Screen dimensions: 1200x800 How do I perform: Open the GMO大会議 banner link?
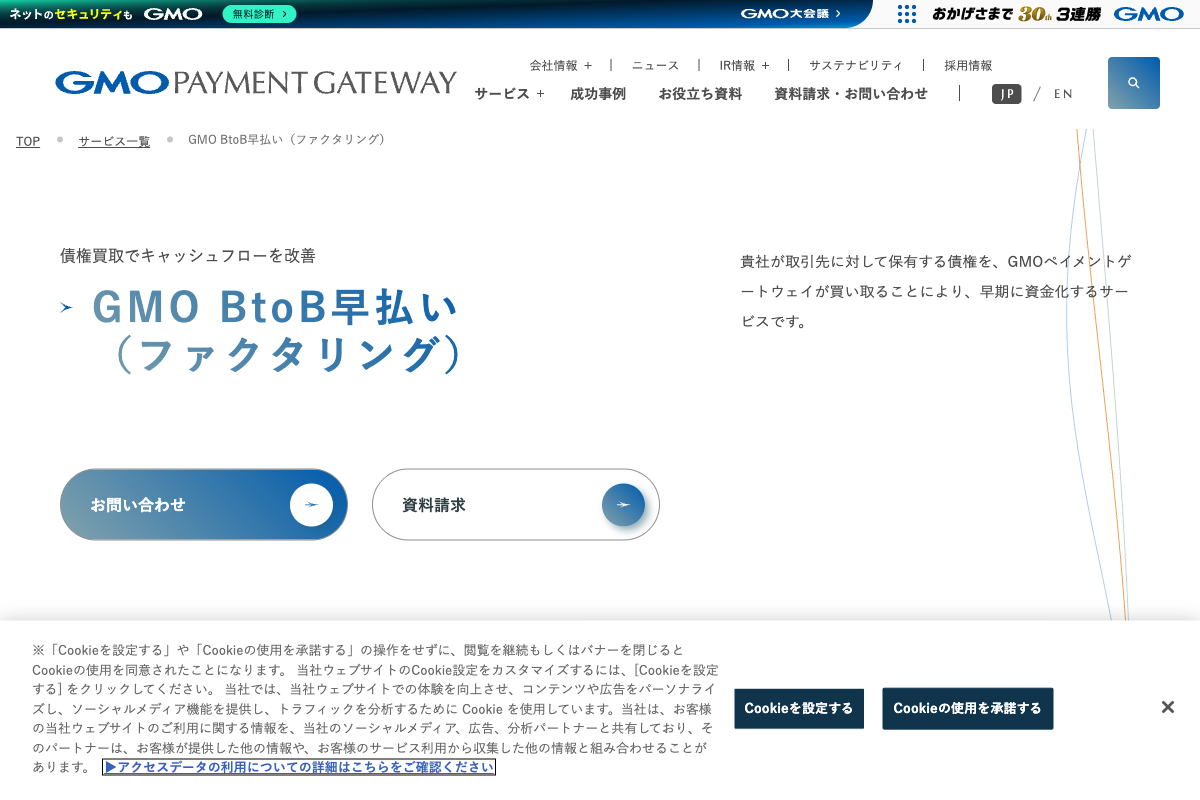tap(791, 14)
